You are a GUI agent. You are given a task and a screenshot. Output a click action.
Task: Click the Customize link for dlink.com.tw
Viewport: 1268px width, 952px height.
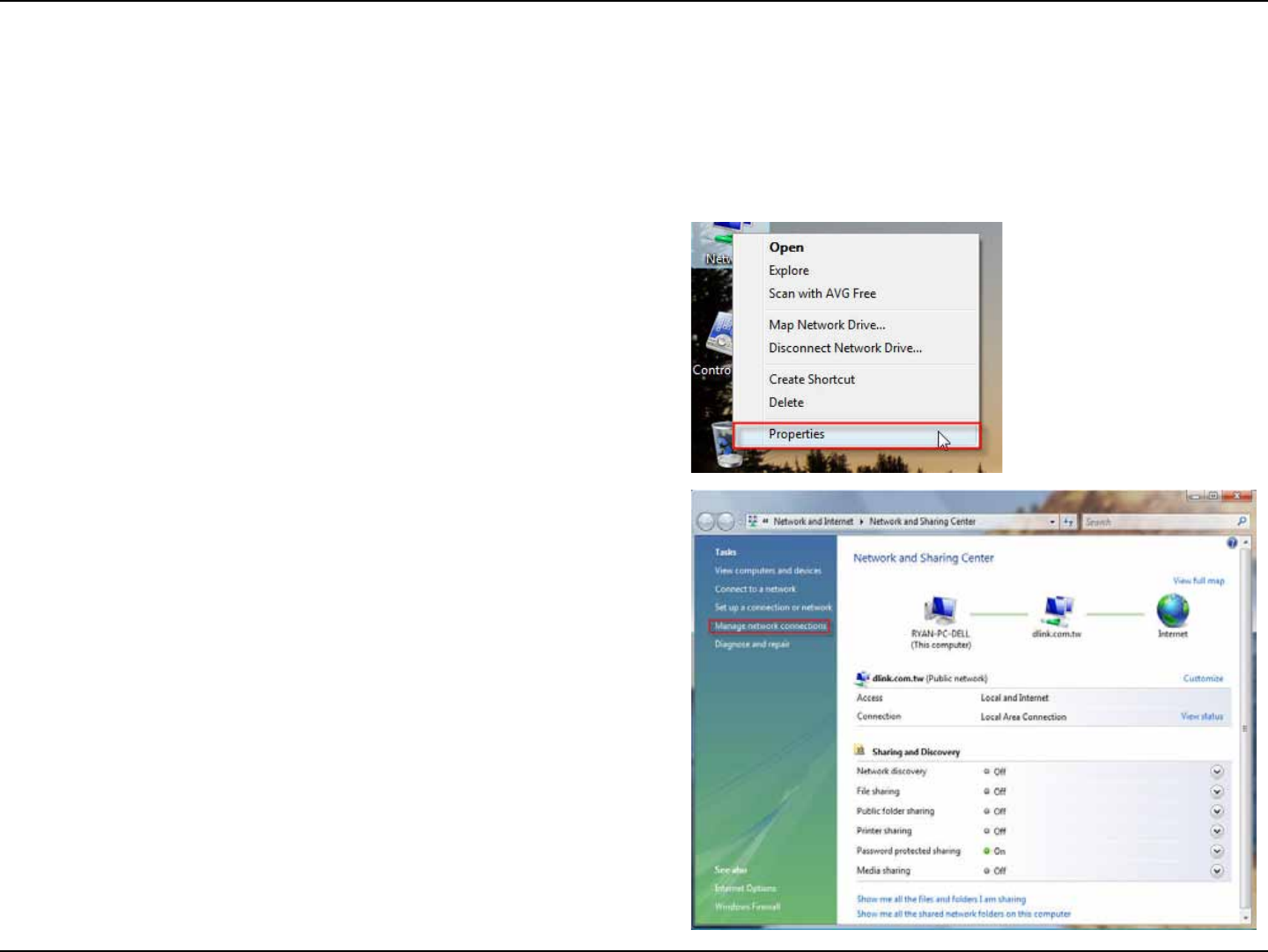1203,679
